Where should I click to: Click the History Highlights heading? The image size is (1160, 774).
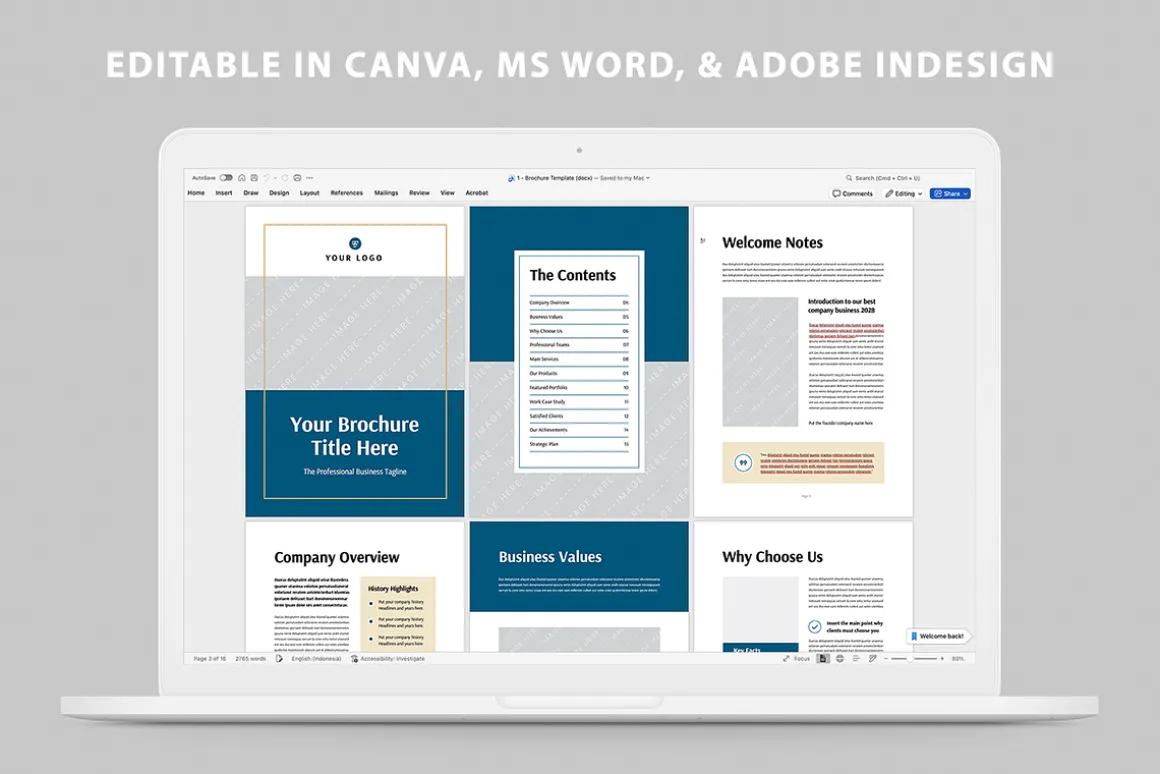pos(393,588)
